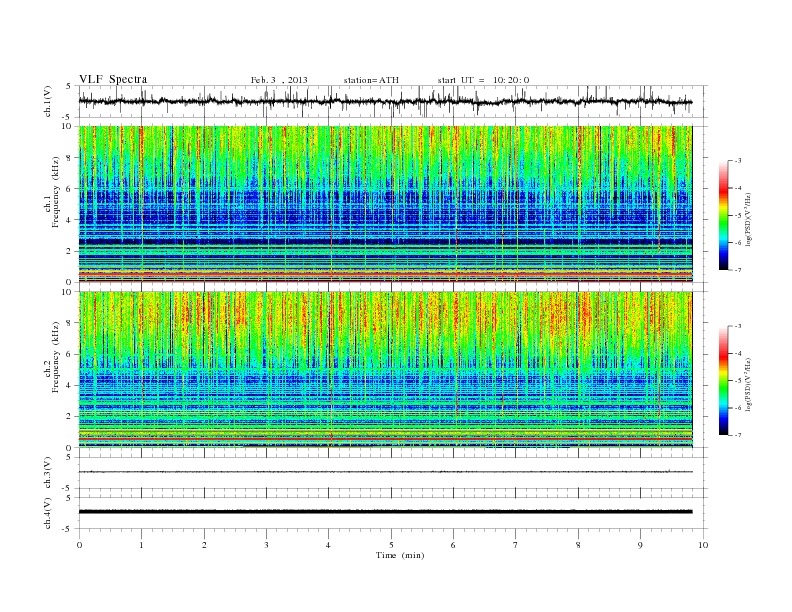792x612 pixels.
Task: Click the "7" tick label on time axis
Action: coord(516,545)
